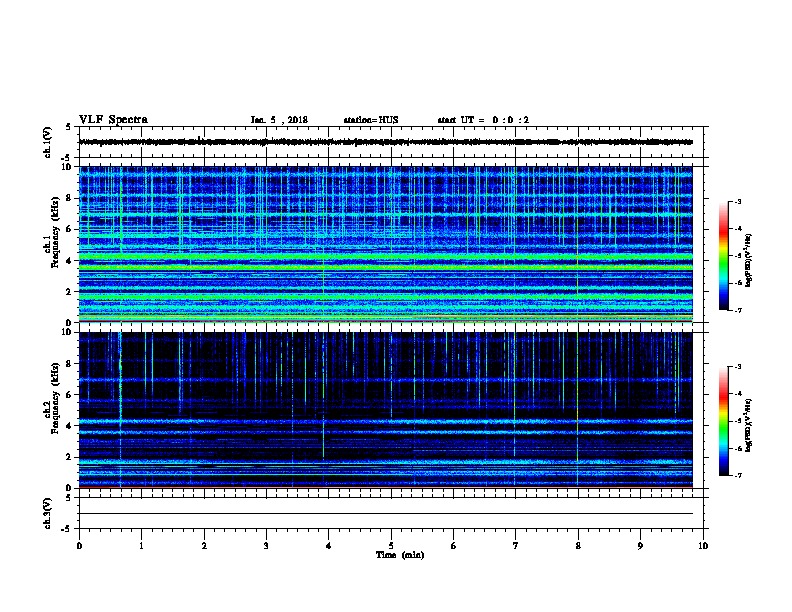The image size is (792, 612).
Task: Click the "station=HUS" label
Action: point(371,120)
